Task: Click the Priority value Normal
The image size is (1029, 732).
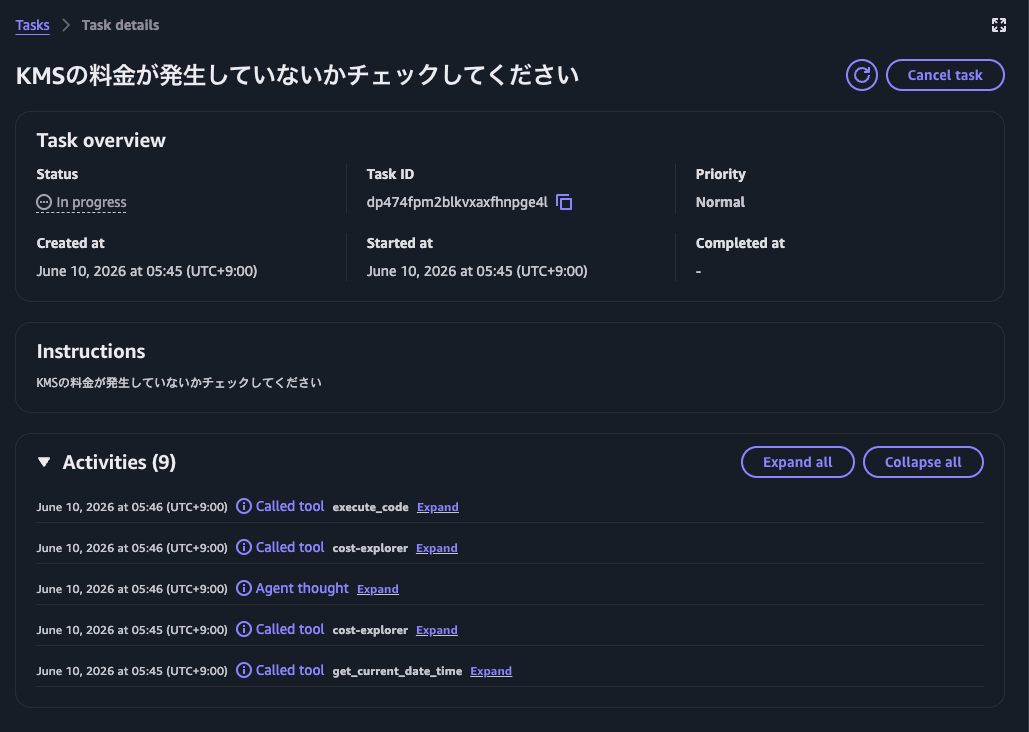Action: [x=720, y=202]
